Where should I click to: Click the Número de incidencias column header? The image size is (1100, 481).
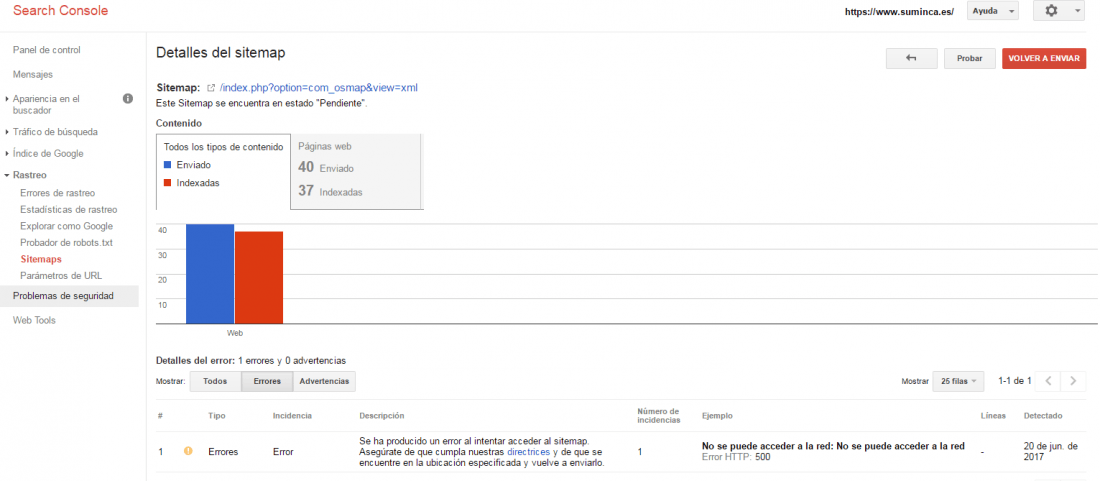[659, 416]
